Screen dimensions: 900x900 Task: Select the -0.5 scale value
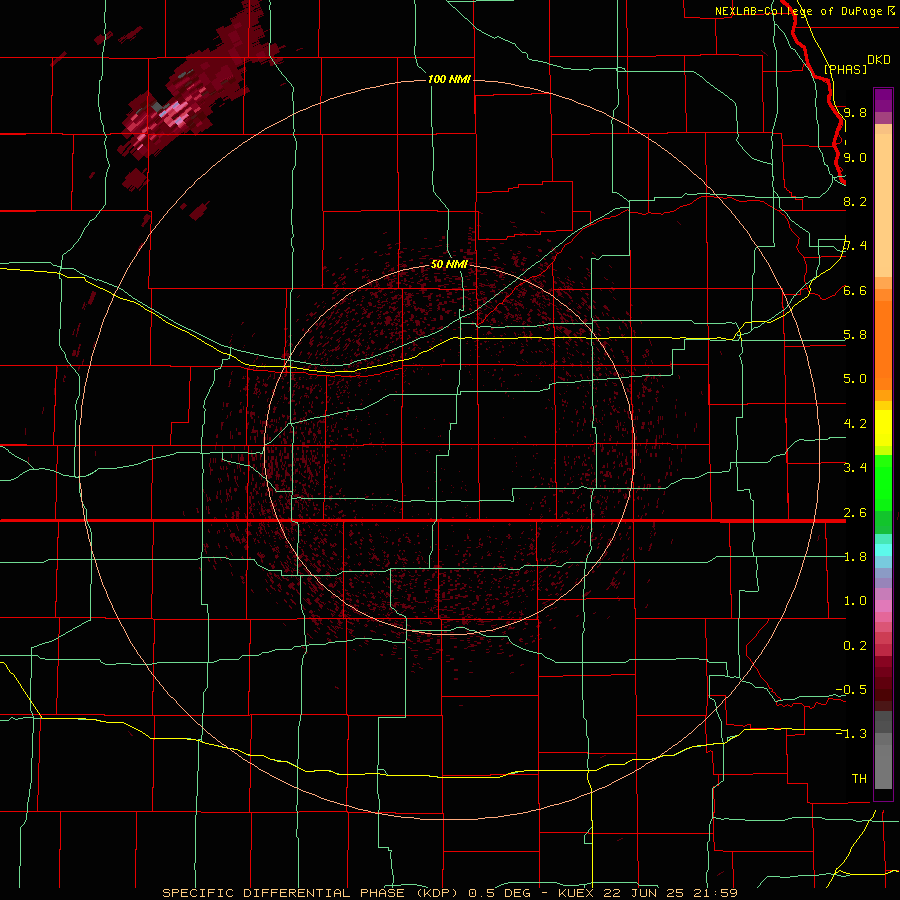click(x=851, y=690)
